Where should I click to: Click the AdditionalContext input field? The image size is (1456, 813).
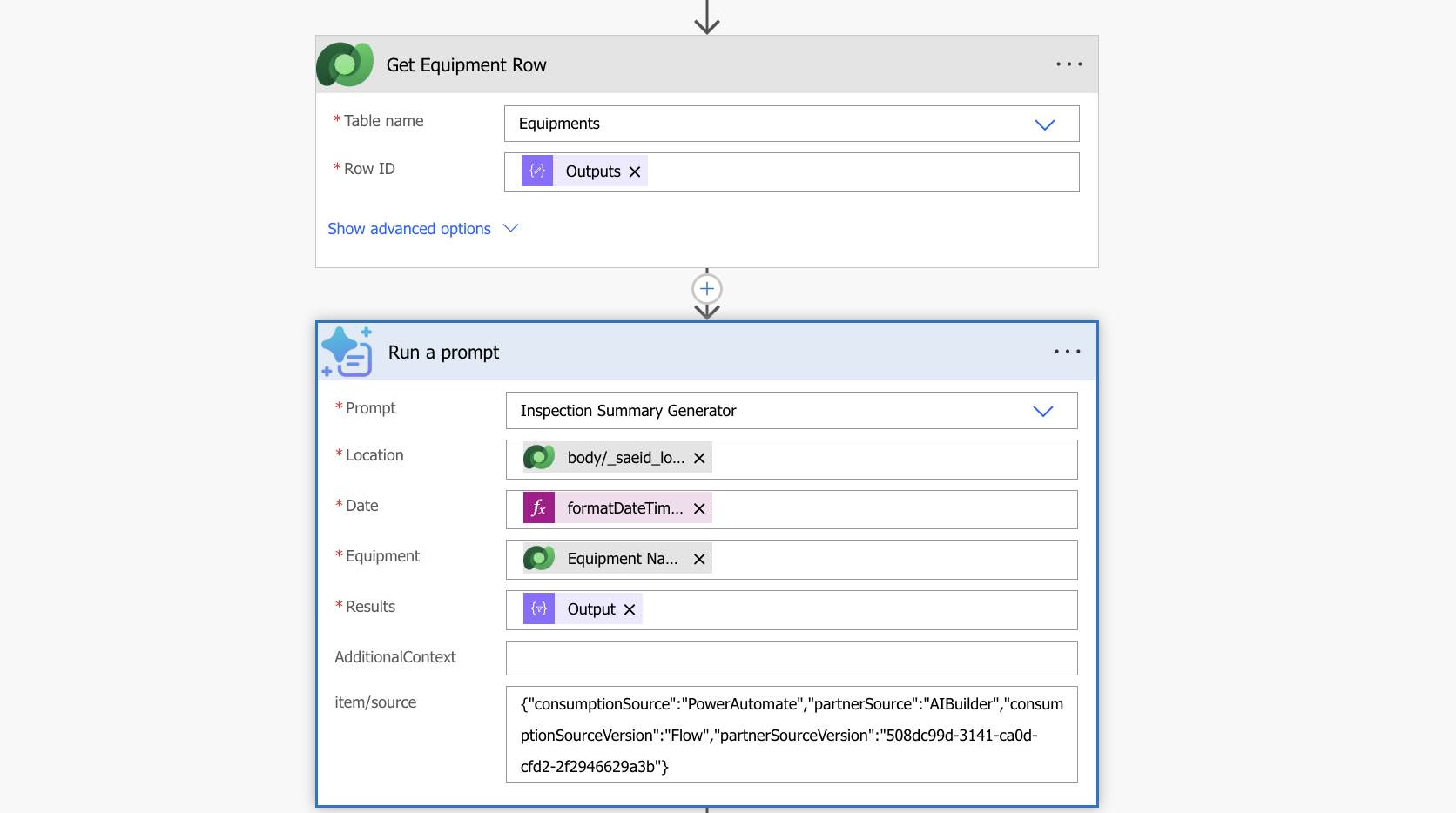coord(792,658)
